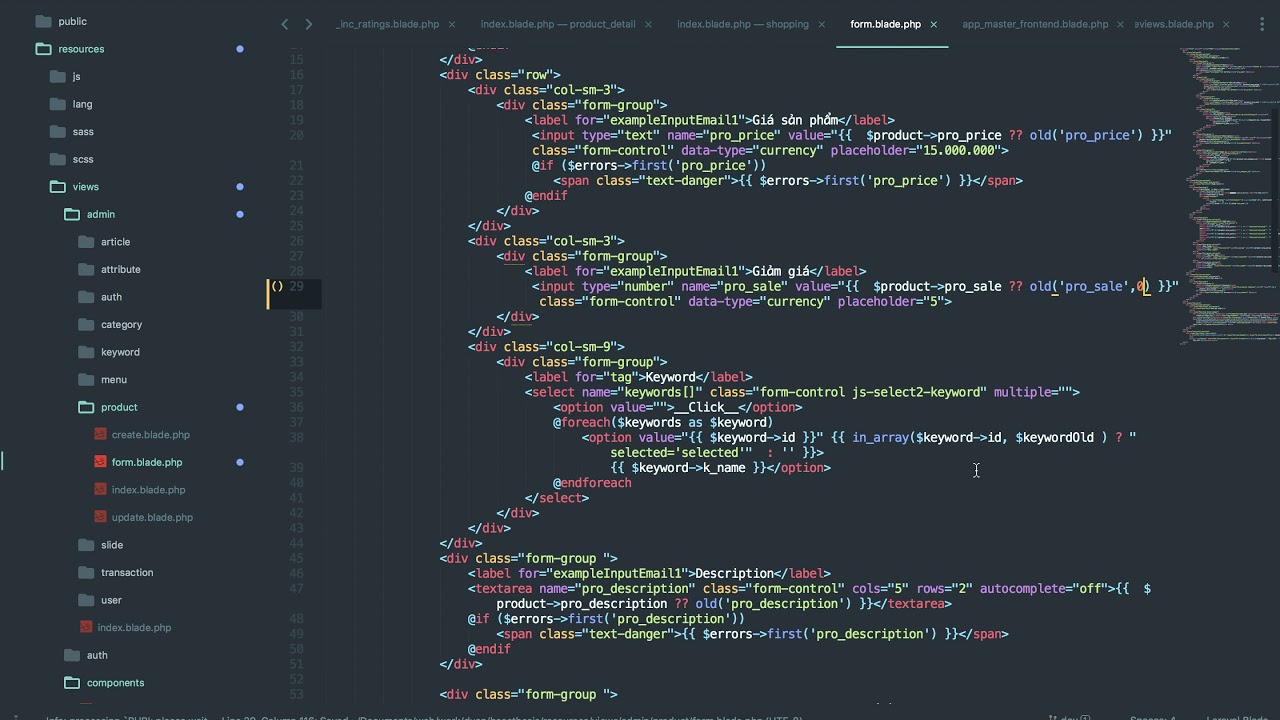Image resolution: width=1280 pixels, height=720 pixels.
Task: Click the @foreach($keywords as $keyword) line
Action: pyautogui.click(x=663, y=422)
